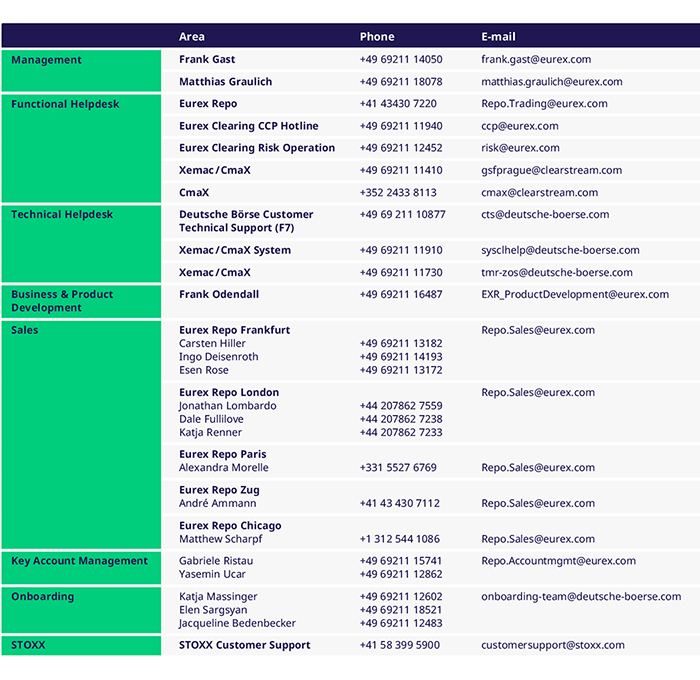
Task: Click the Phone column header
Action: pyautogui.click(x=377, y=37)
